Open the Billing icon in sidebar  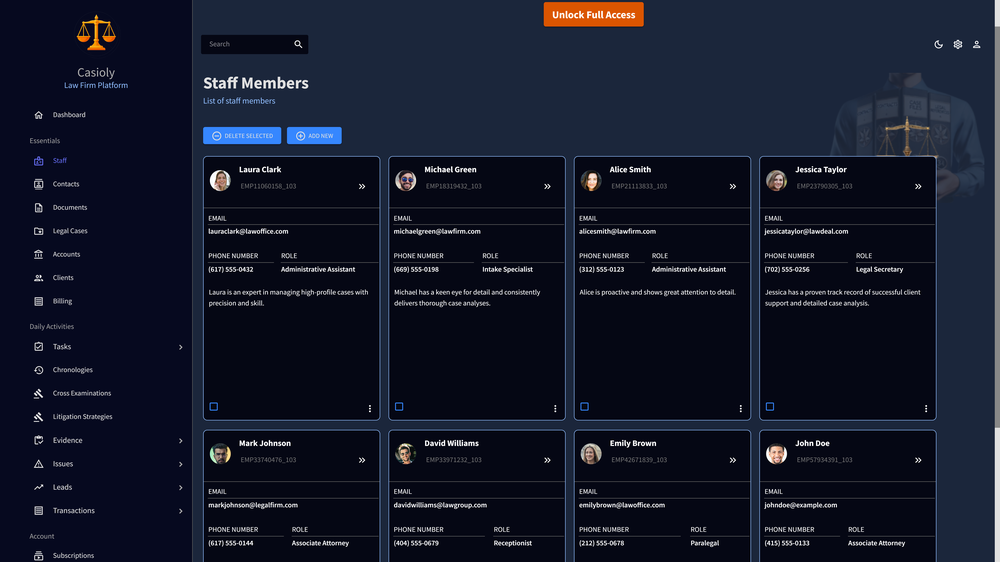(38, 301)
